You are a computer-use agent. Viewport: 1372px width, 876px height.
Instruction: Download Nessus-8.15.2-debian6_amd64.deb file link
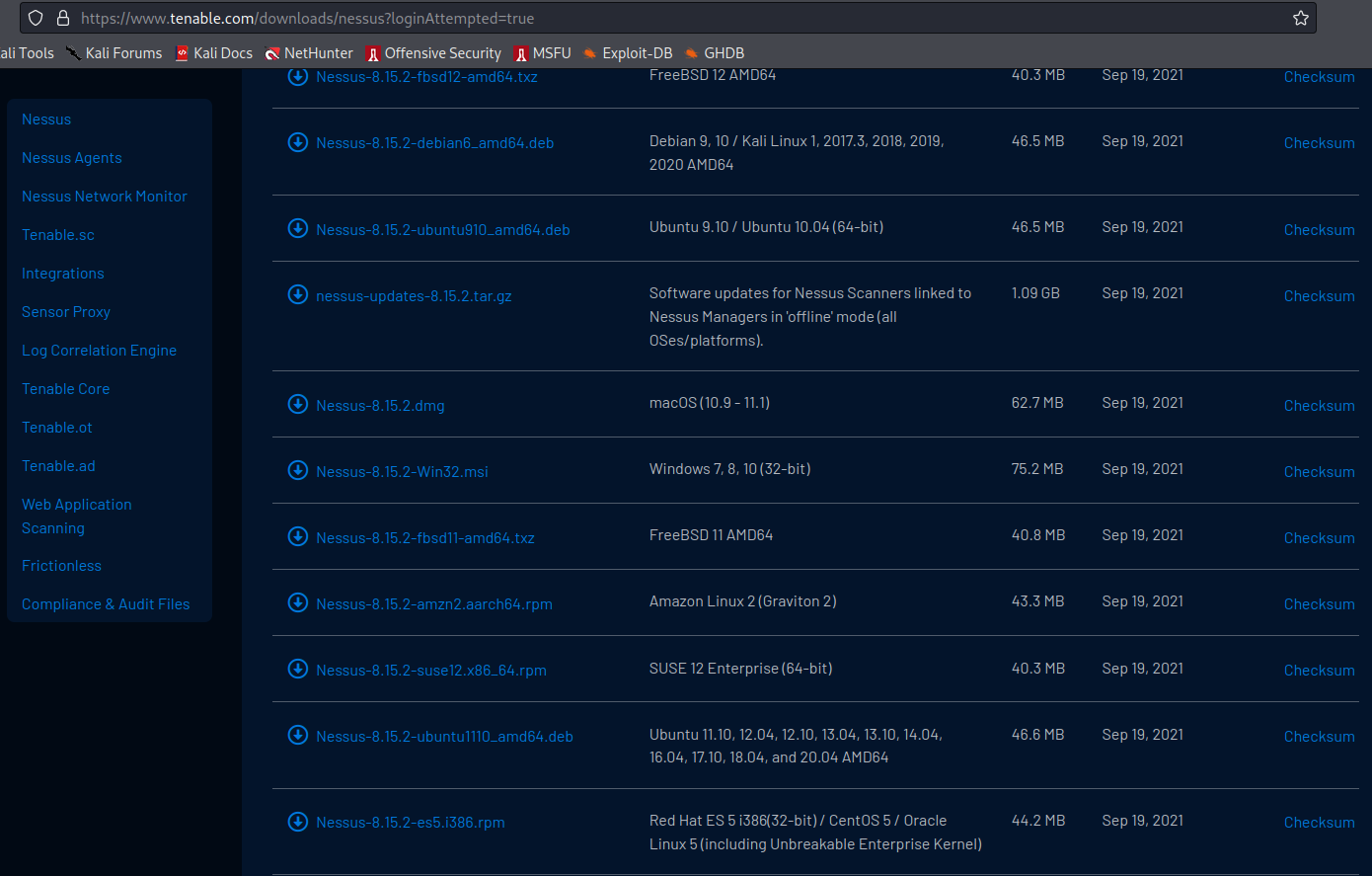click(435, 143)
